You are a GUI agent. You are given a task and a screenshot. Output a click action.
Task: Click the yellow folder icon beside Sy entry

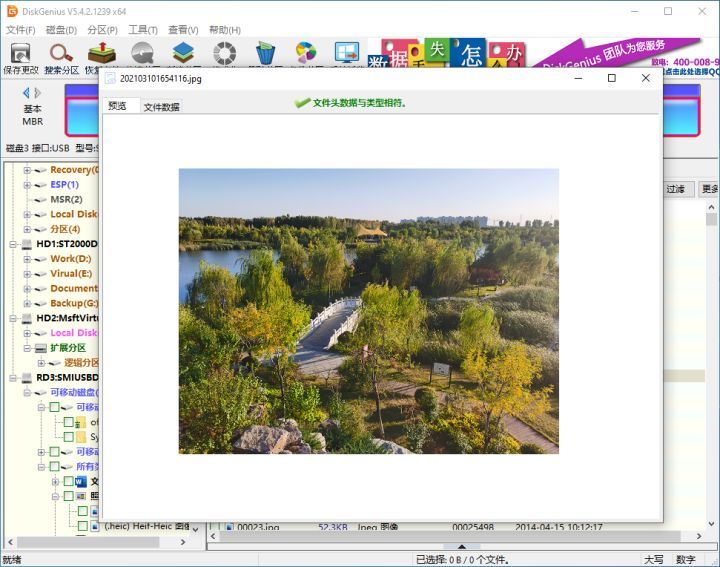pyautogui.click(x=81, y=437)
